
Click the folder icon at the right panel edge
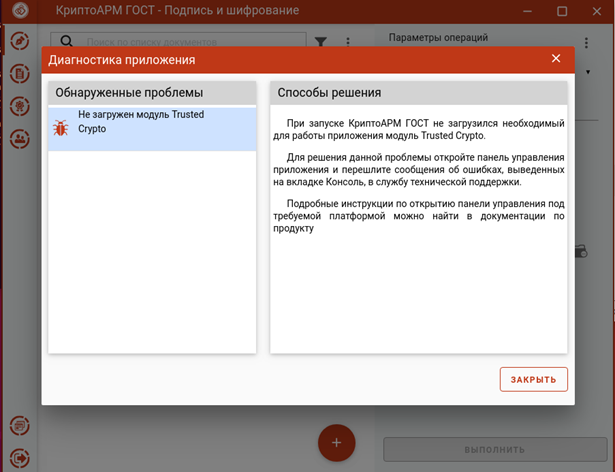click(582, 251)
